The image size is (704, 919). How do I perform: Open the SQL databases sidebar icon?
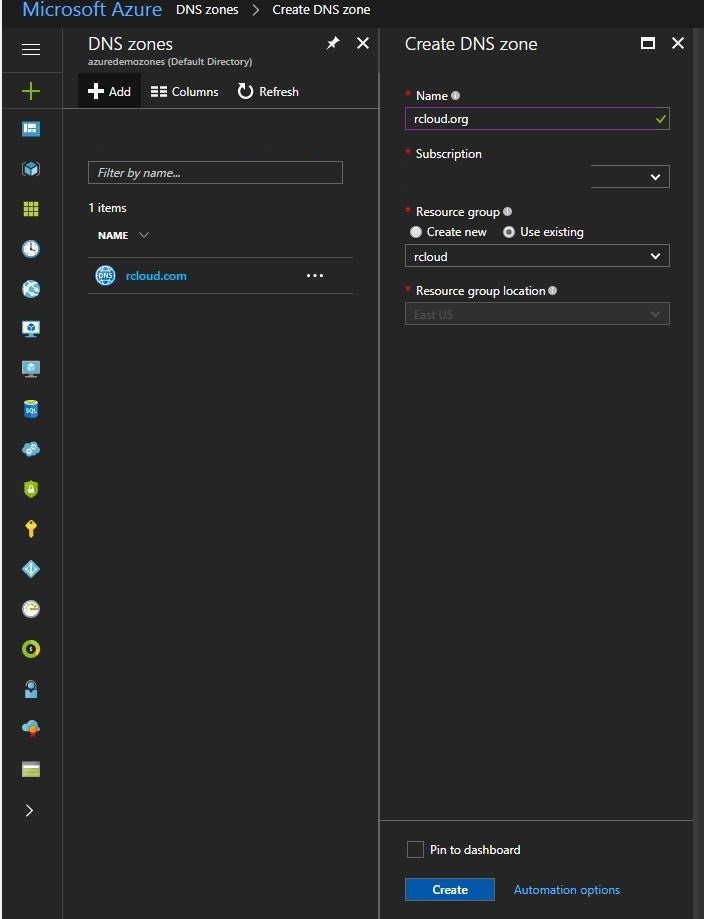tap(30, 409)
